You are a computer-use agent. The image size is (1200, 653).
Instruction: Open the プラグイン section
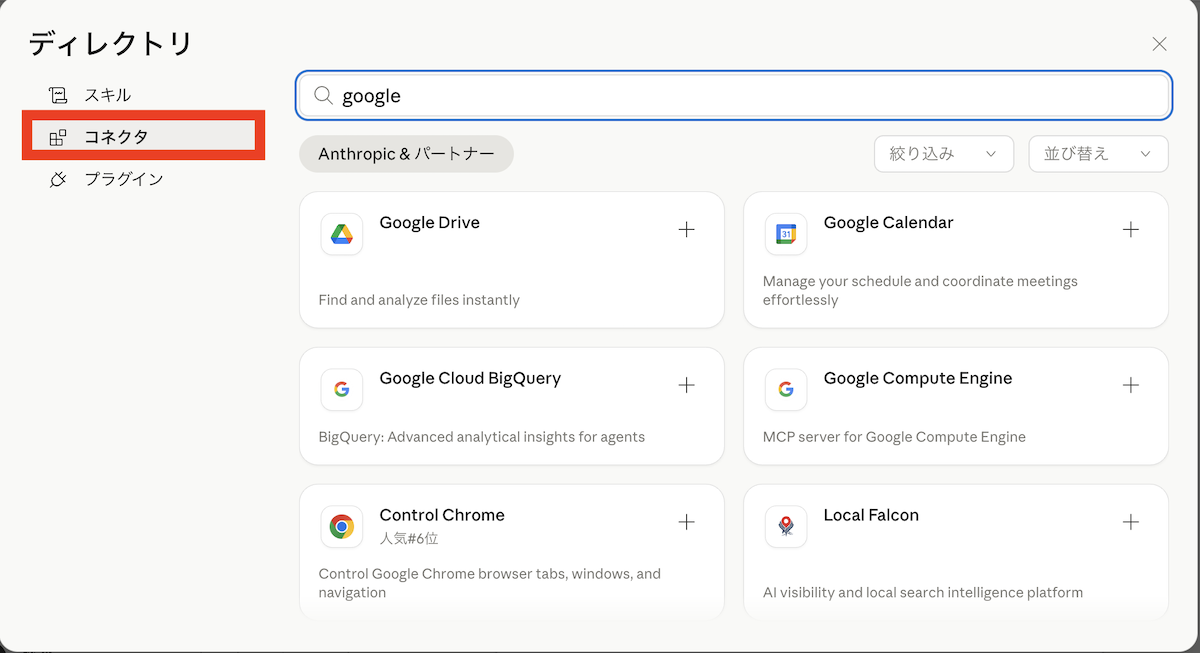pos(123,179)
